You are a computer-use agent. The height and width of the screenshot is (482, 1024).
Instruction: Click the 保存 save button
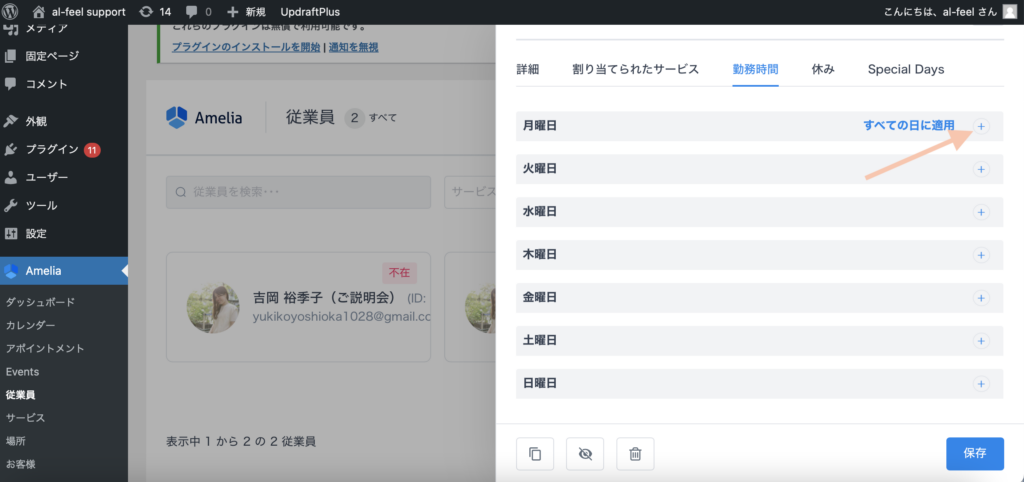click(974, 453)
